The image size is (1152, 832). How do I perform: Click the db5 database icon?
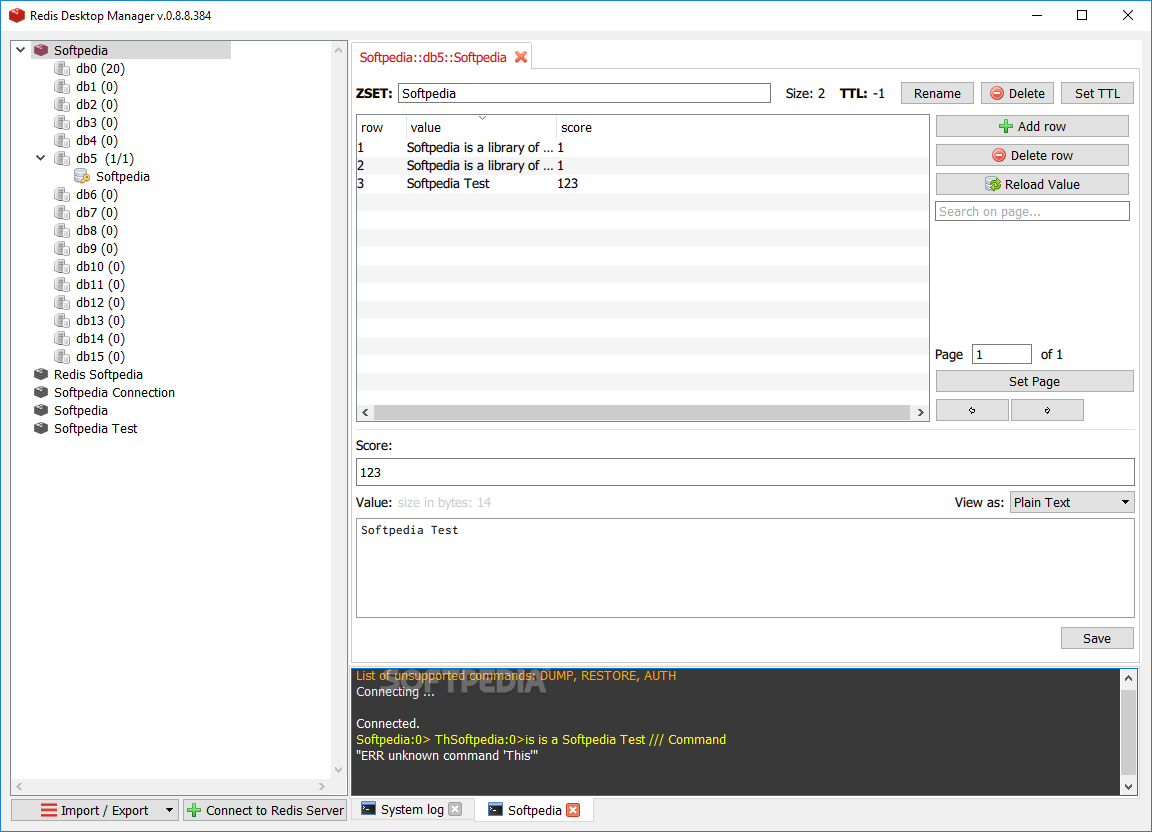pyautogui.click(x=62, y=159)
